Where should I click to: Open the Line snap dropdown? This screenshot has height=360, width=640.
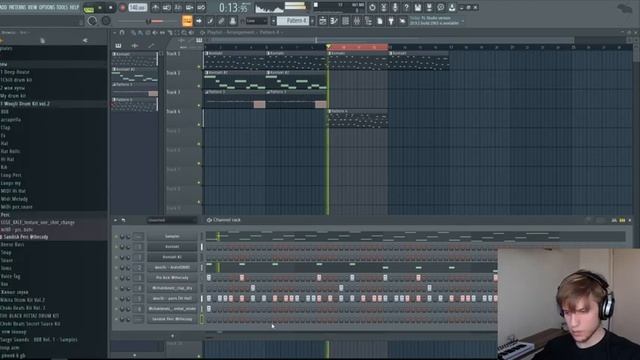[x=257, y=21]
